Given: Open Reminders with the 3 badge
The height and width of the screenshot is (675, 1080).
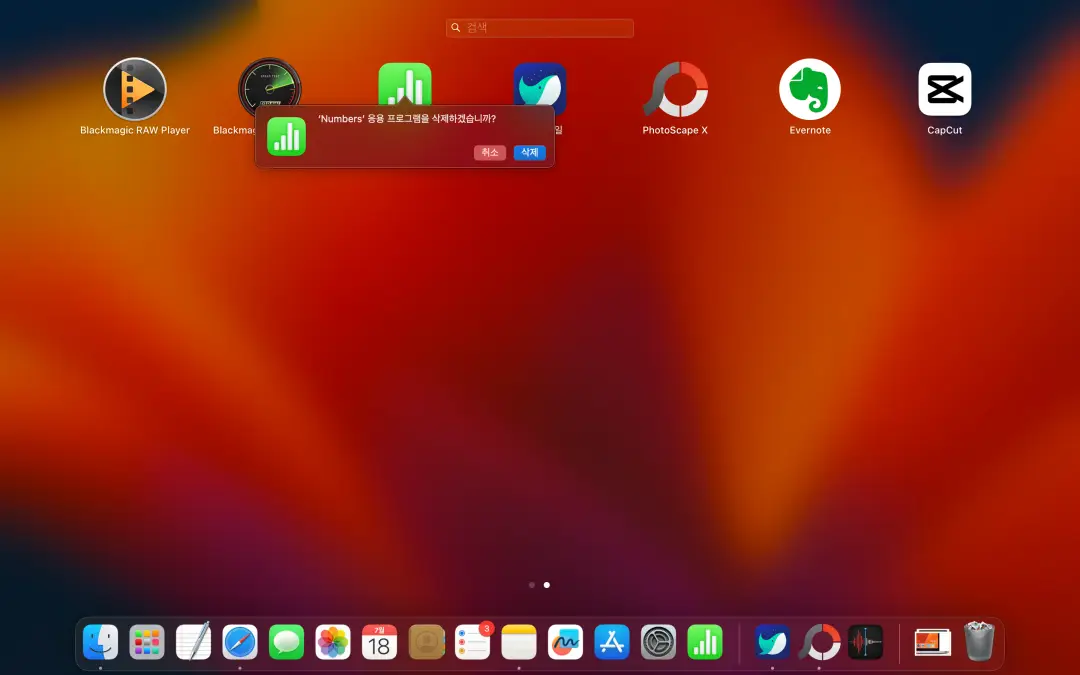Looking at the screenshot, I should pos(472,642).
